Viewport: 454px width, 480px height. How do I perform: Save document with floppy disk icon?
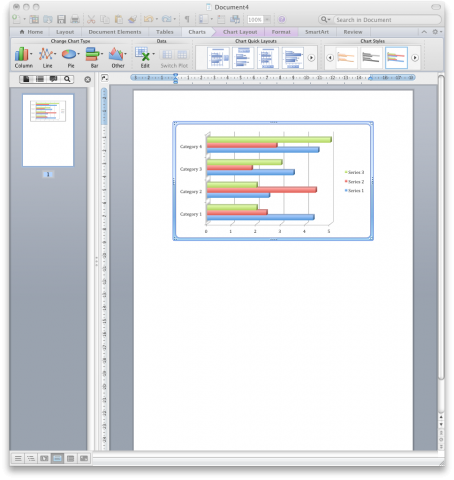[61, 19]
